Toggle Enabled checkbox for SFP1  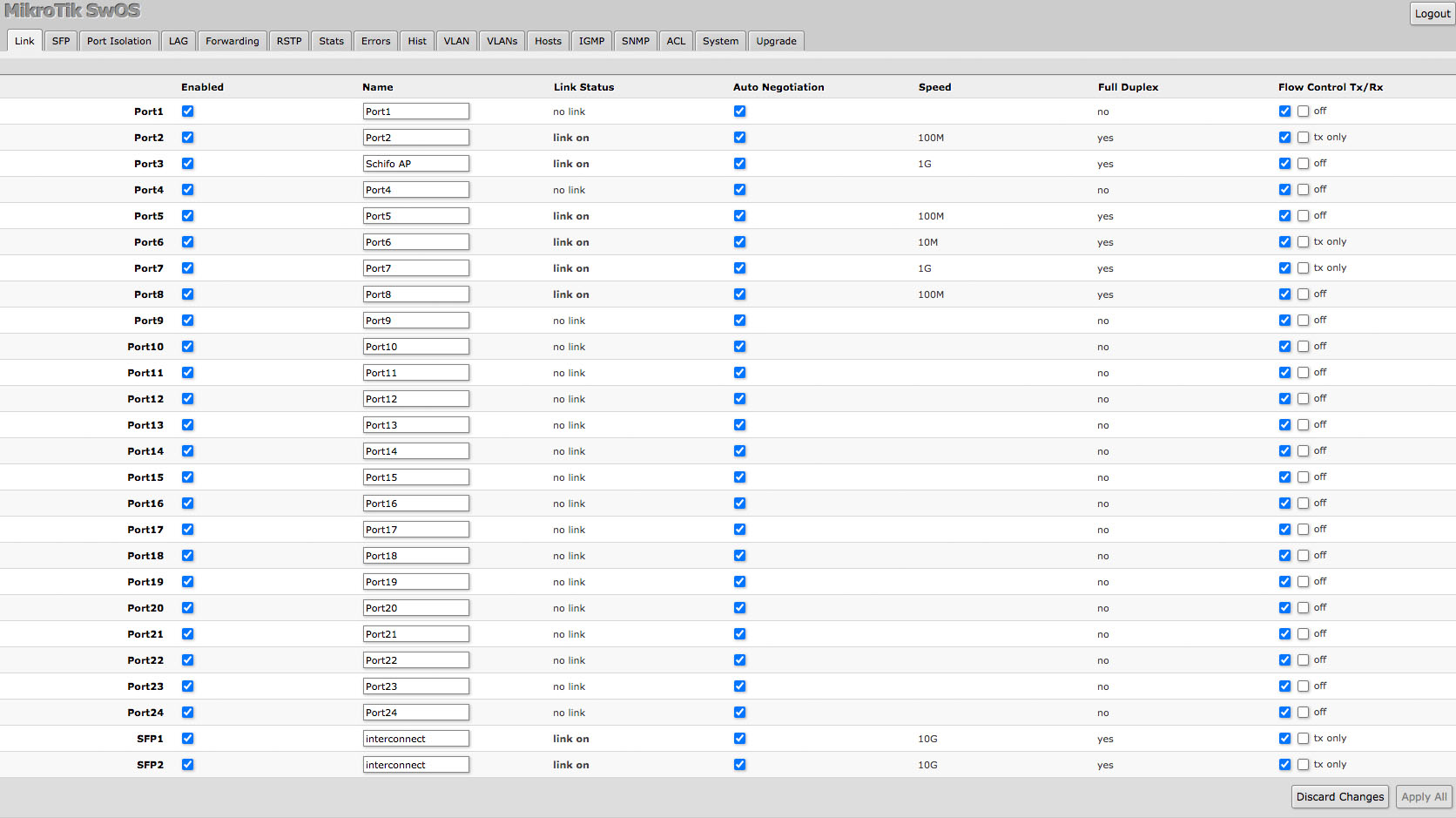click(188, 739)
